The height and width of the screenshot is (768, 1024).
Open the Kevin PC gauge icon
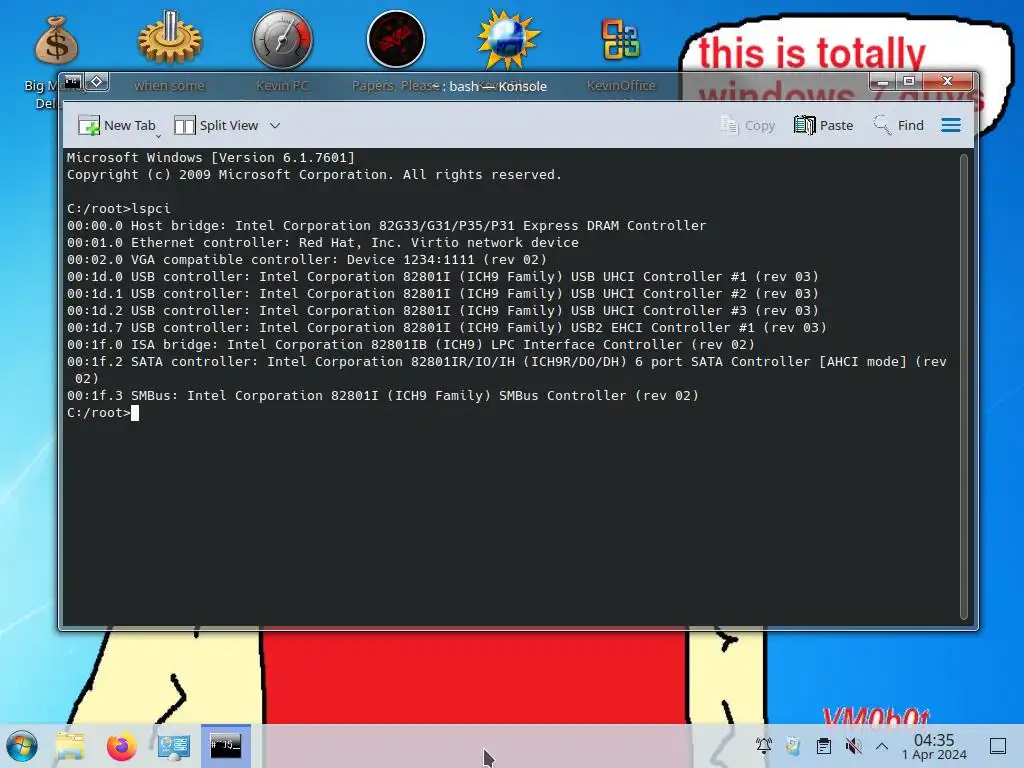click(x=282, y=39)
